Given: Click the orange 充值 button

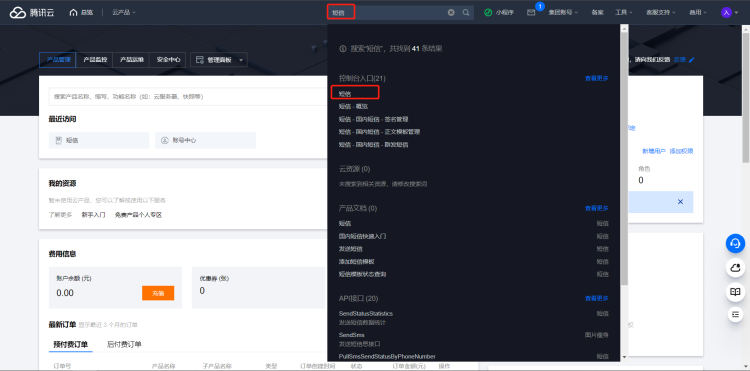Looking at the screenshot, I should coord(158,293).
